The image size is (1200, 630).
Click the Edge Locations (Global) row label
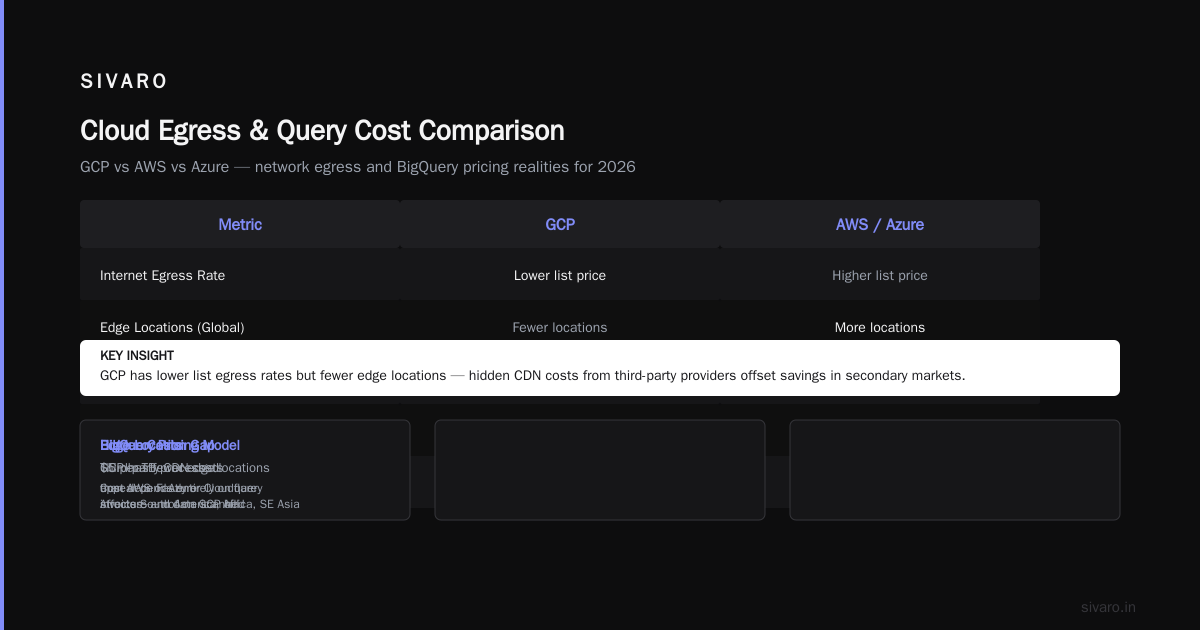click(172, 327)
